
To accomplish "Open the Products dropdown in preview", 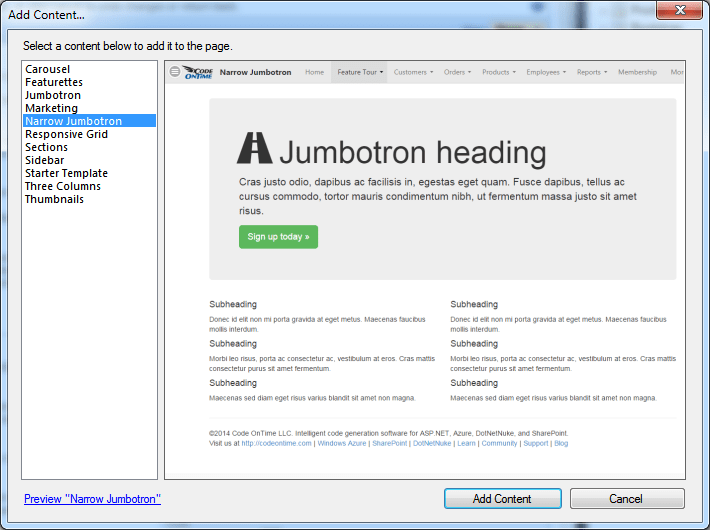I will (499, 72).
